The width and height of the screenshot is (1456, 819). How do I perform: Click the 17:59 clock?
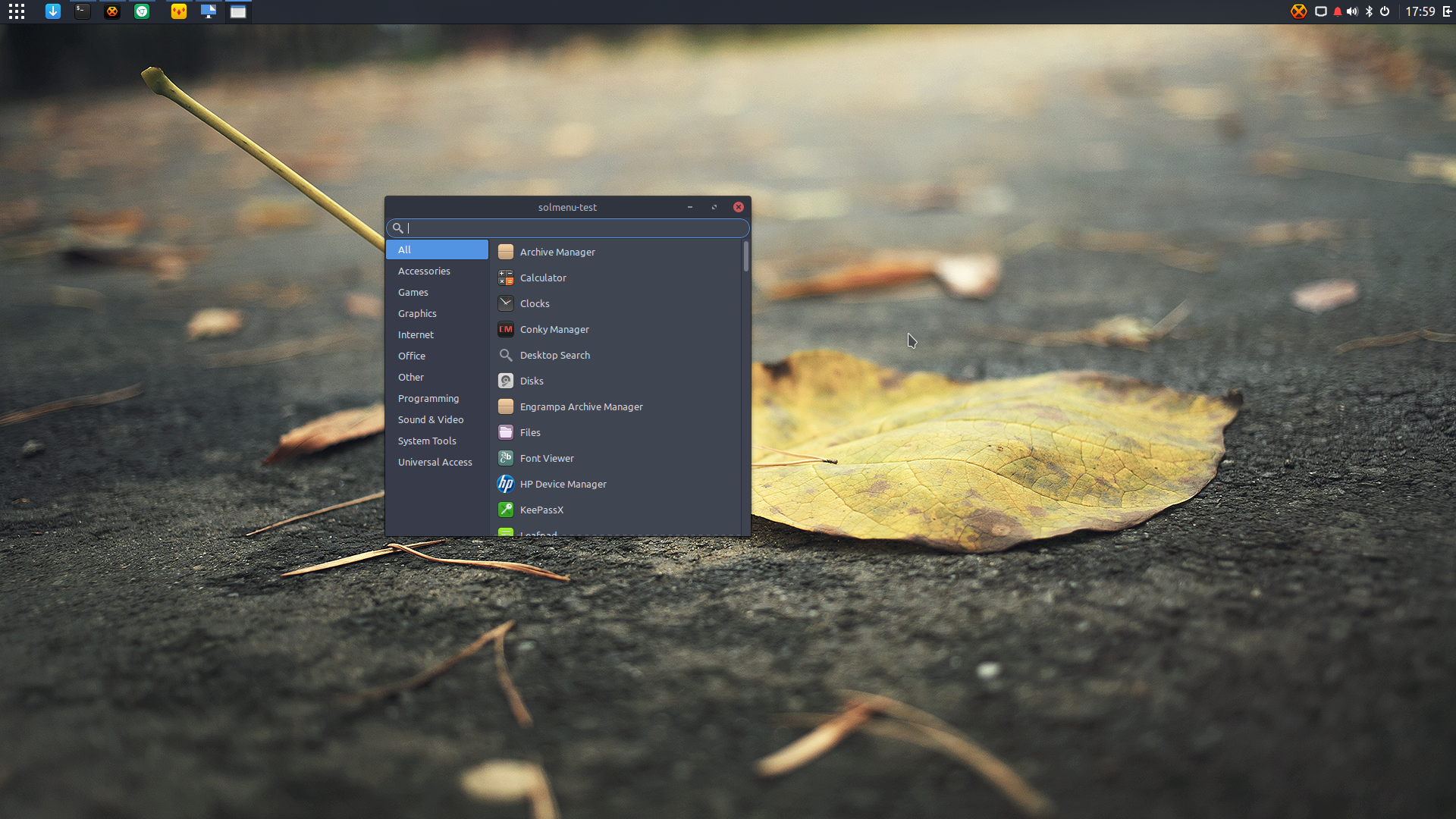tap(1420, 11)
